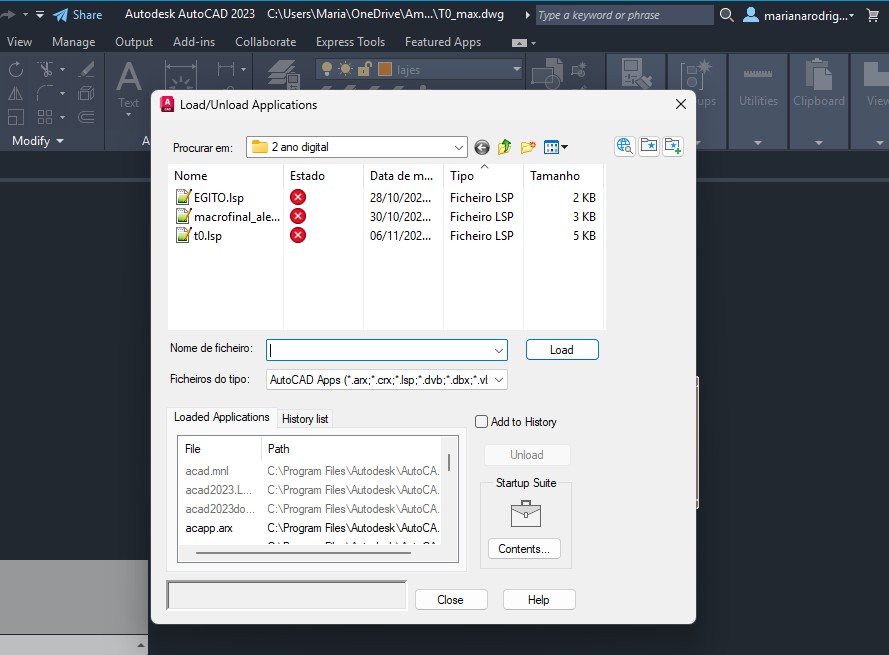
Task: Click the Search the Web icon
Action: tap(625, 146)
